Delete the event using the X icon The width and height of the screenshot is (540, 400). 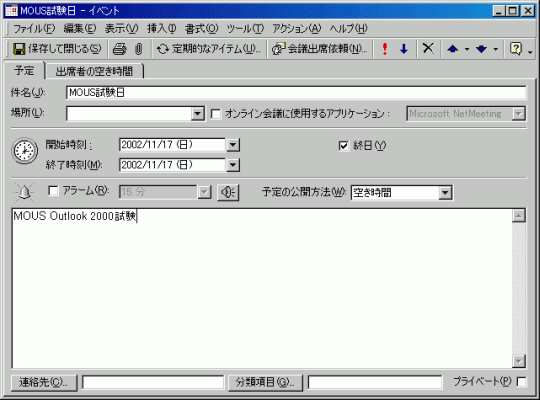coord(428,48)
